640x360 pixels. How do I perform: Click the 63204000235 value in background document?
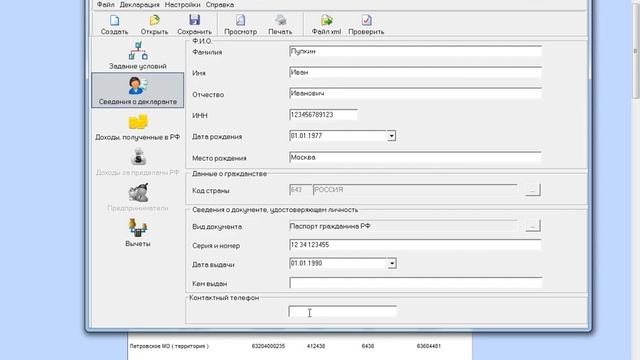click(268, 346)
